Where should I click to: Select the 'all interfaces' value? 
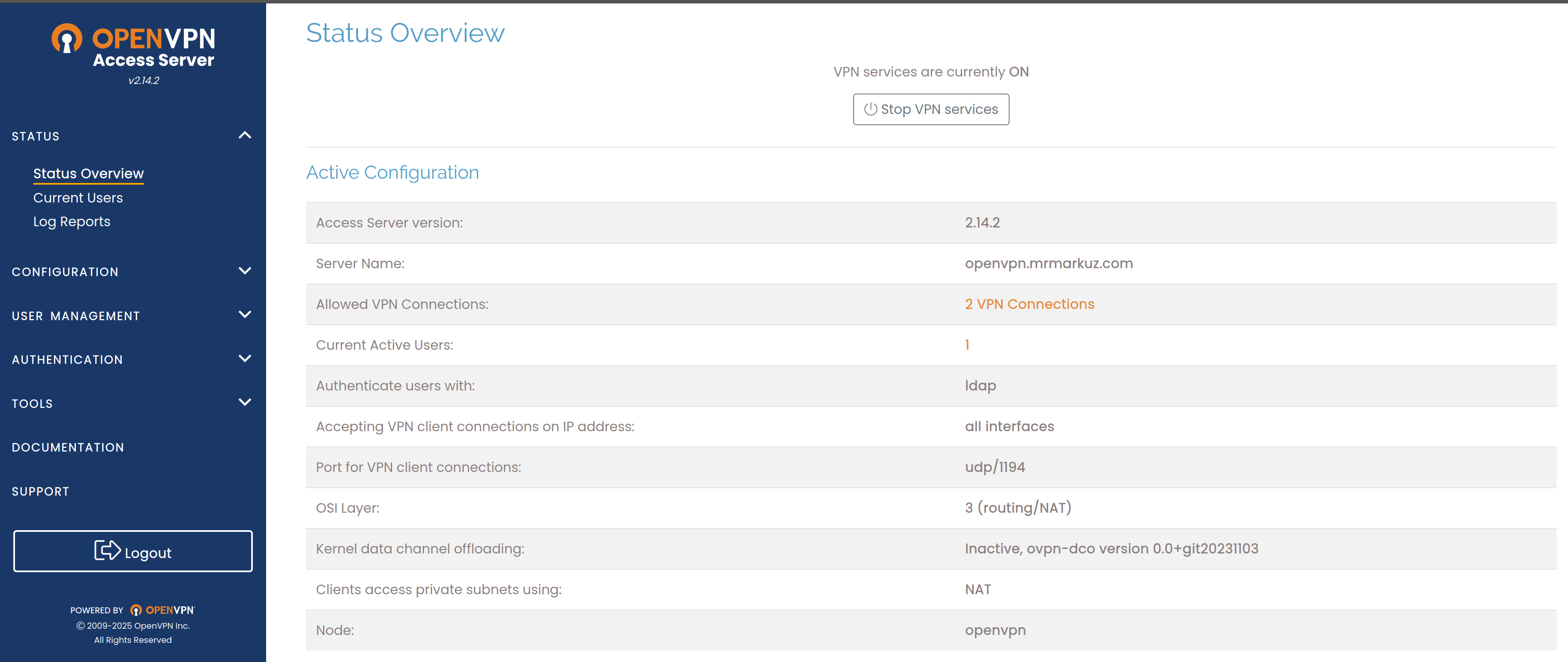(1009, 427)
